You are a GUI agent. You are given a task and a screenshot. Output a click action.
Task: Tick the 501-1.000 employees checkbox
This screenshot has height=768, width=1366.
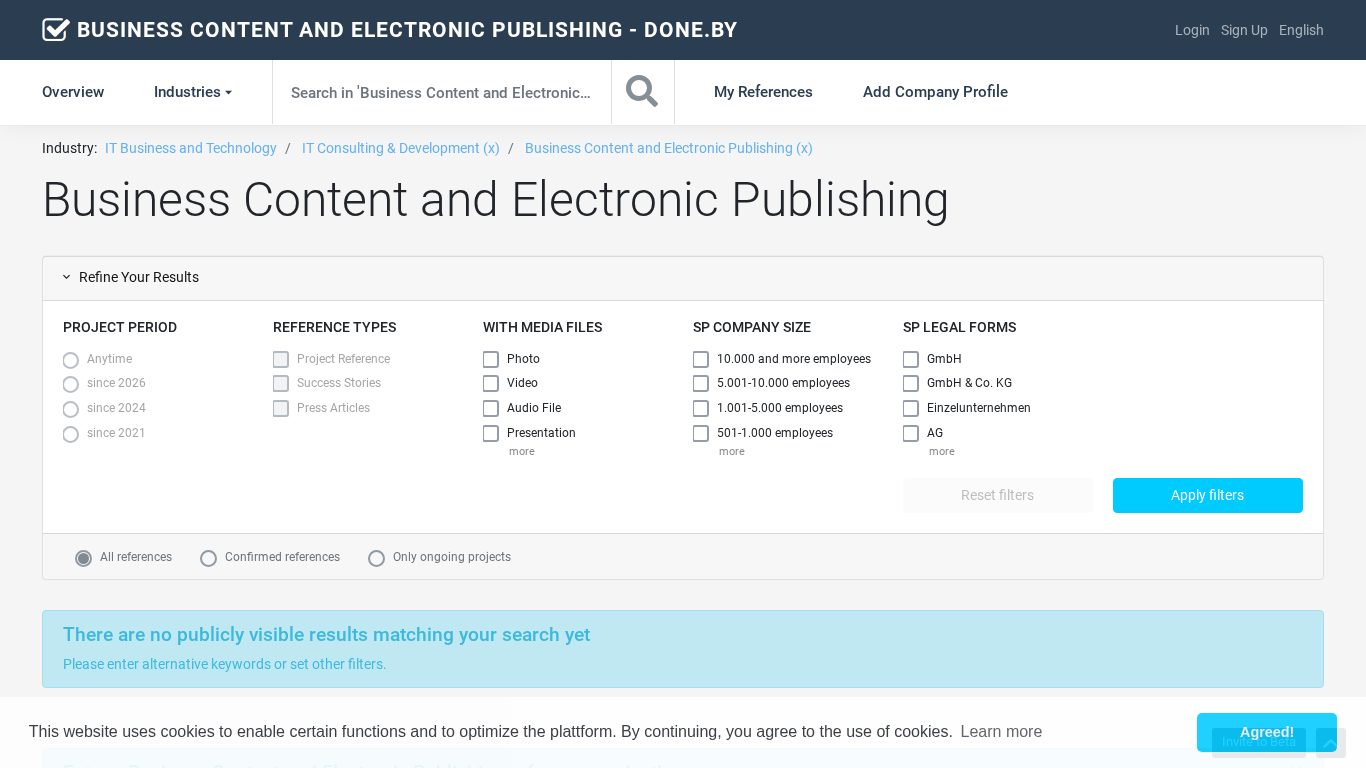click(701, 434)
